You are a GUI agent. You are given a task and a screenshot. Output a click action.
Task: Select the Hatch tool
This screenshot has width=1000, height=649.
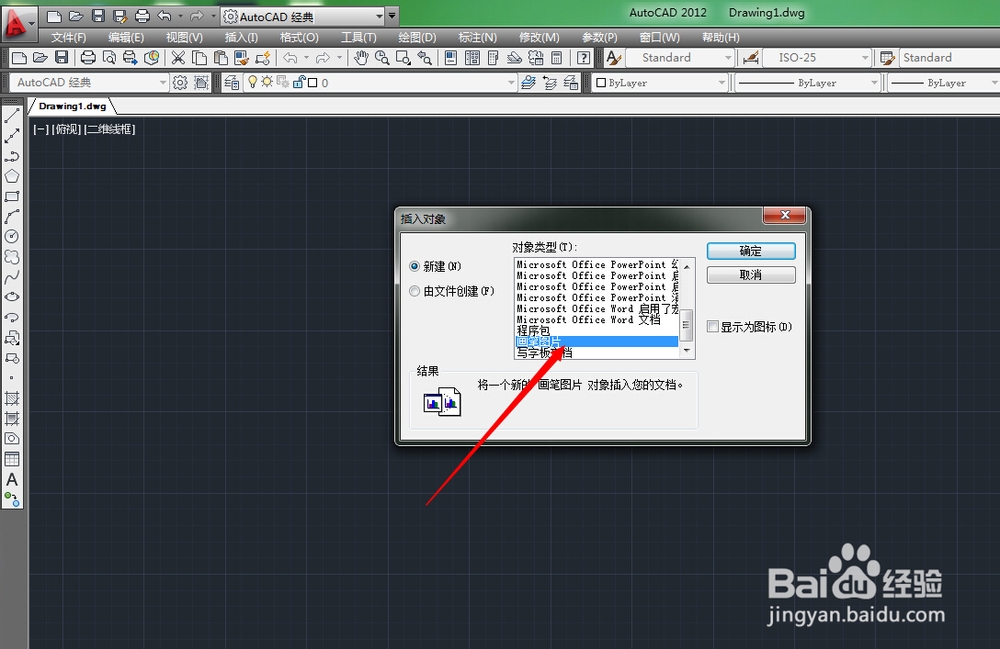point(11,398)
